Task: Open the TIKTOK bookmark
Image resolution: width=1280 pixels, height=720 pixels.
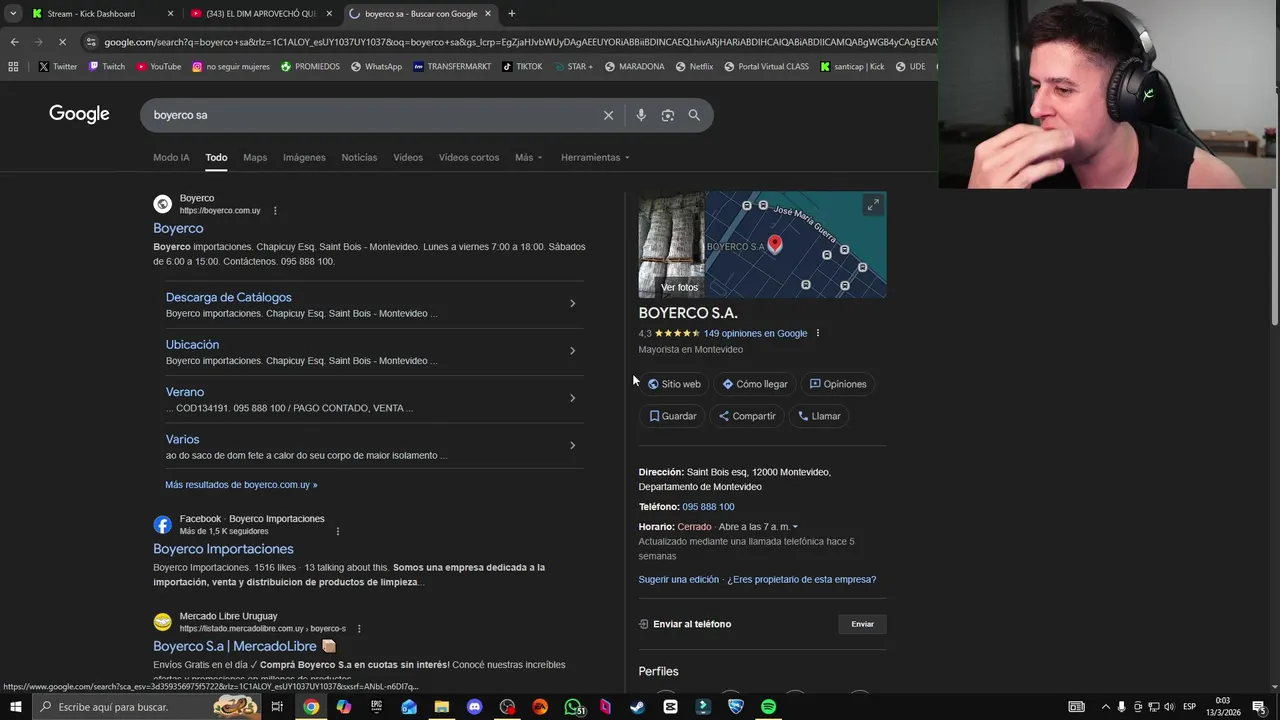Action: [x=522, y=67]
